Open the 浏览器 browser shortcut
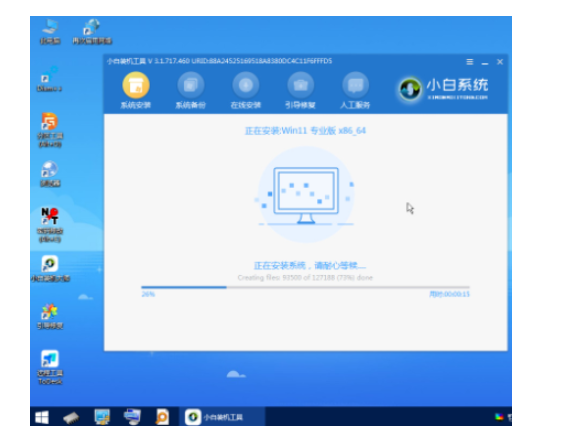 tap(50, 174)
